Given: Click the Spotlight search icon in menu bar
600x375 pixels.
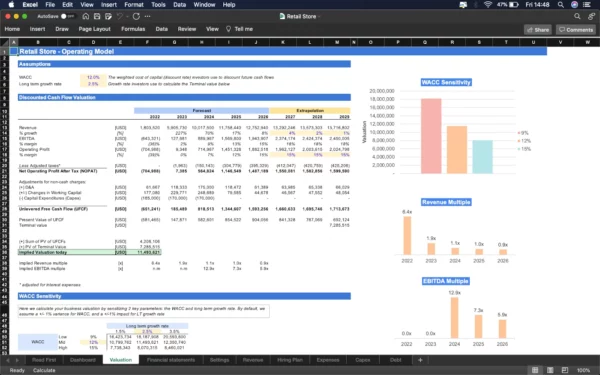Looking at the screenshot, I should 561,5.
